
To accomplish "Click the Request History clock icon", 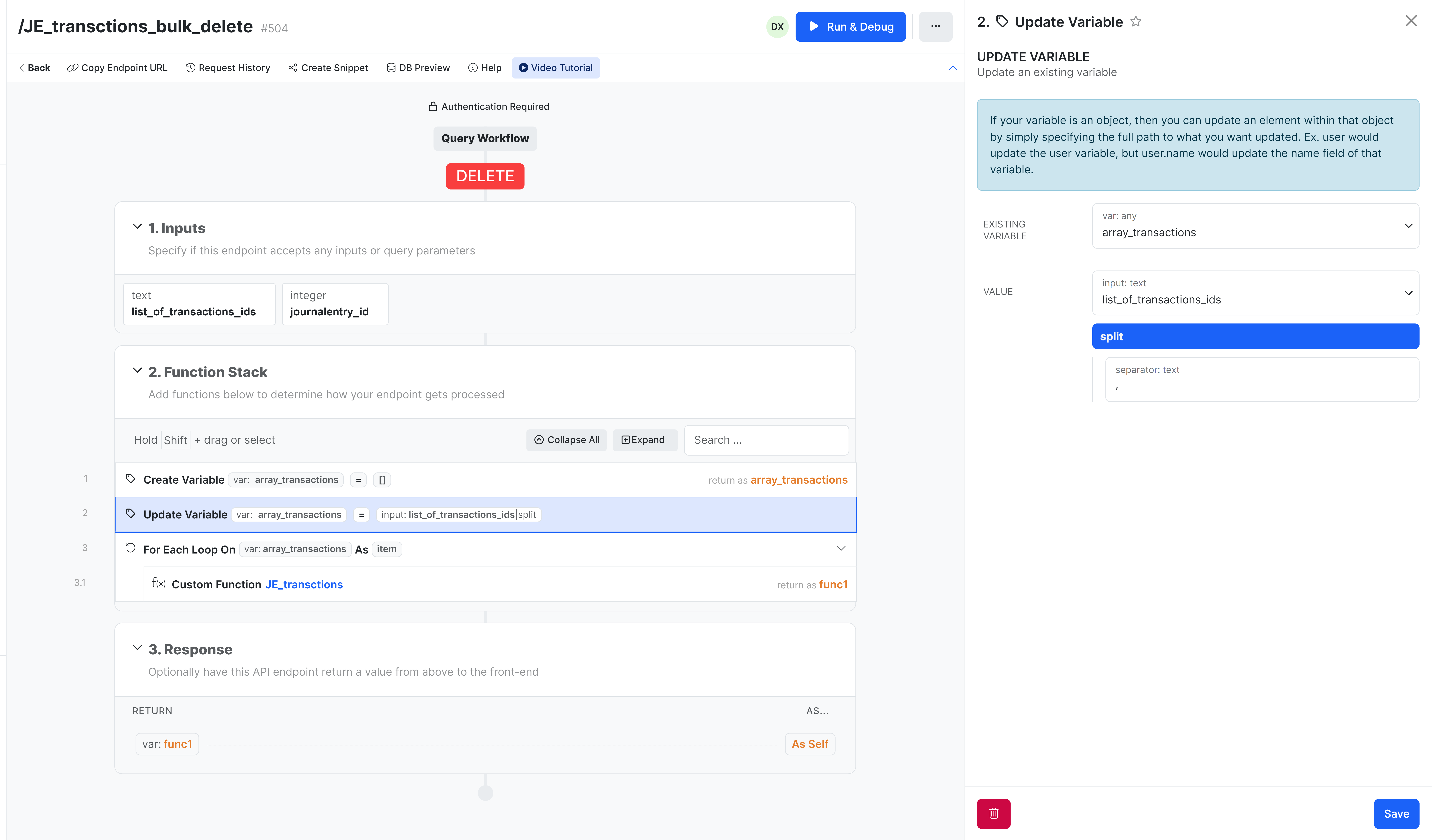I will point(190,68).
